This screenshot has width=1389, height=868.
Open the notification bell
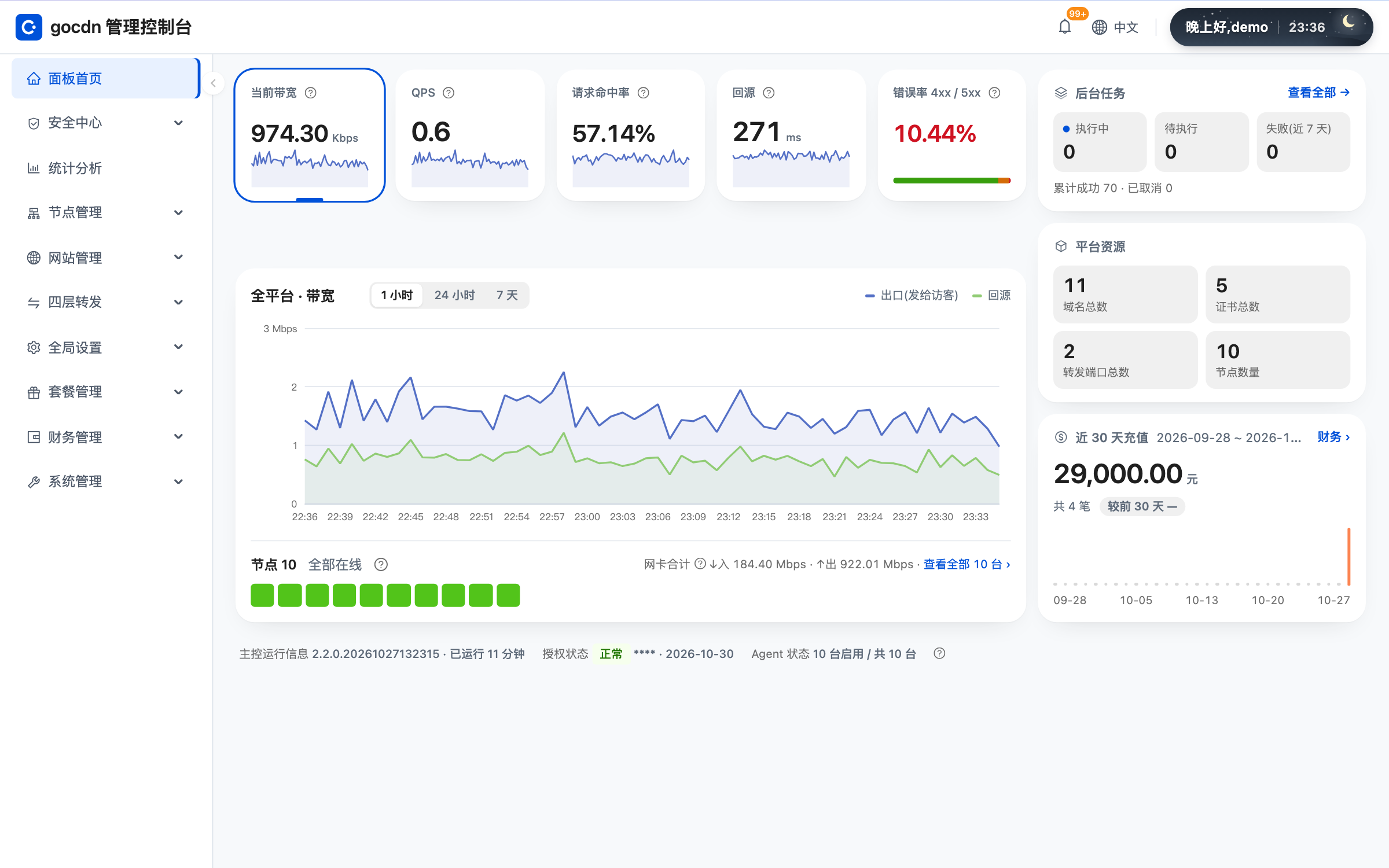[1064, 27]
